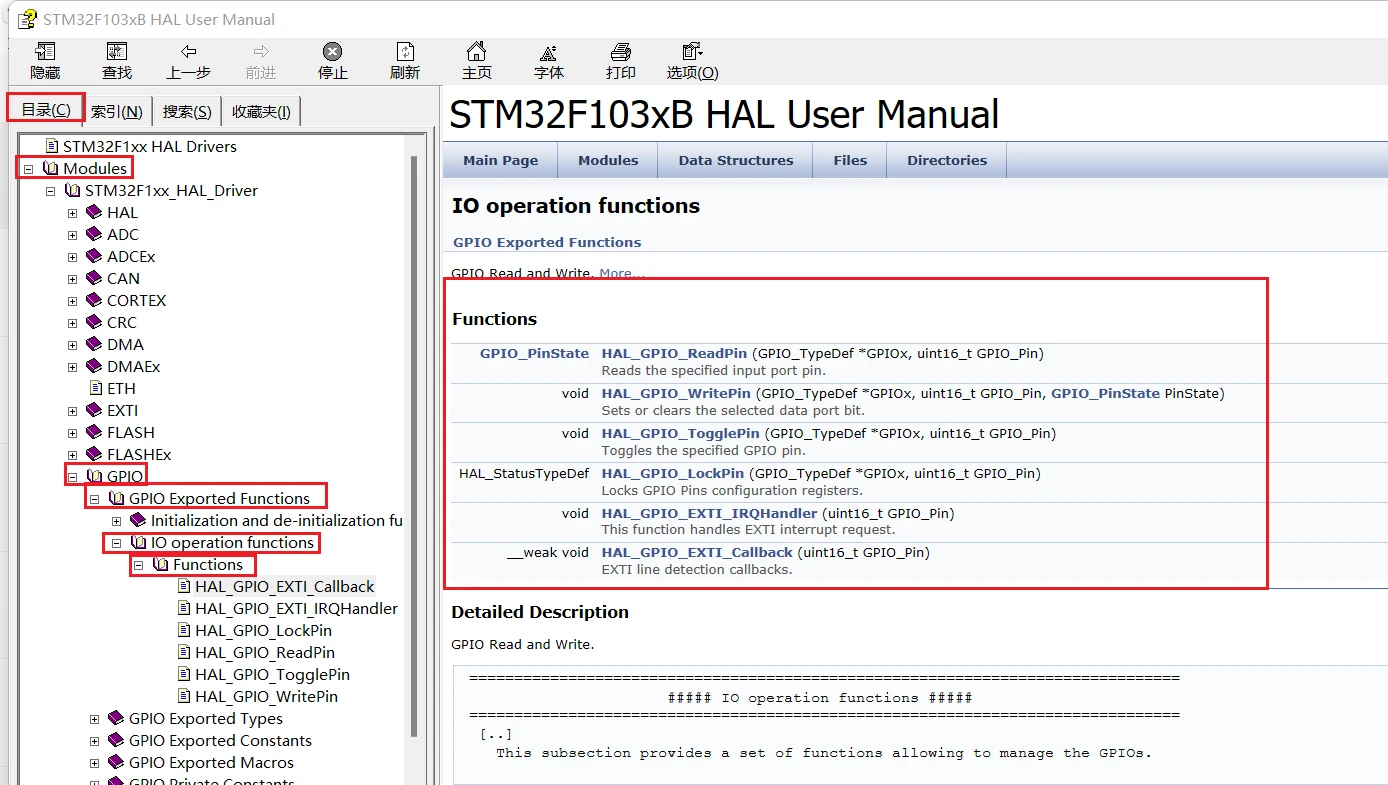Click the book icon beside DMA
The image size is (1388, 785).
click(94, 344)
